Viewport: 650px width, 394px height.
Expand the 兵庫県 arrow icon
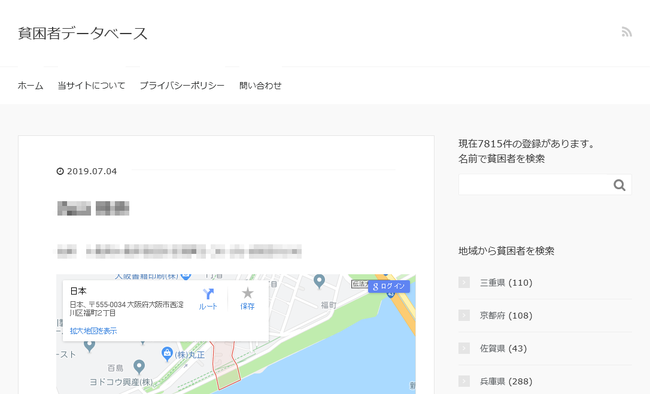coord(464,381)
